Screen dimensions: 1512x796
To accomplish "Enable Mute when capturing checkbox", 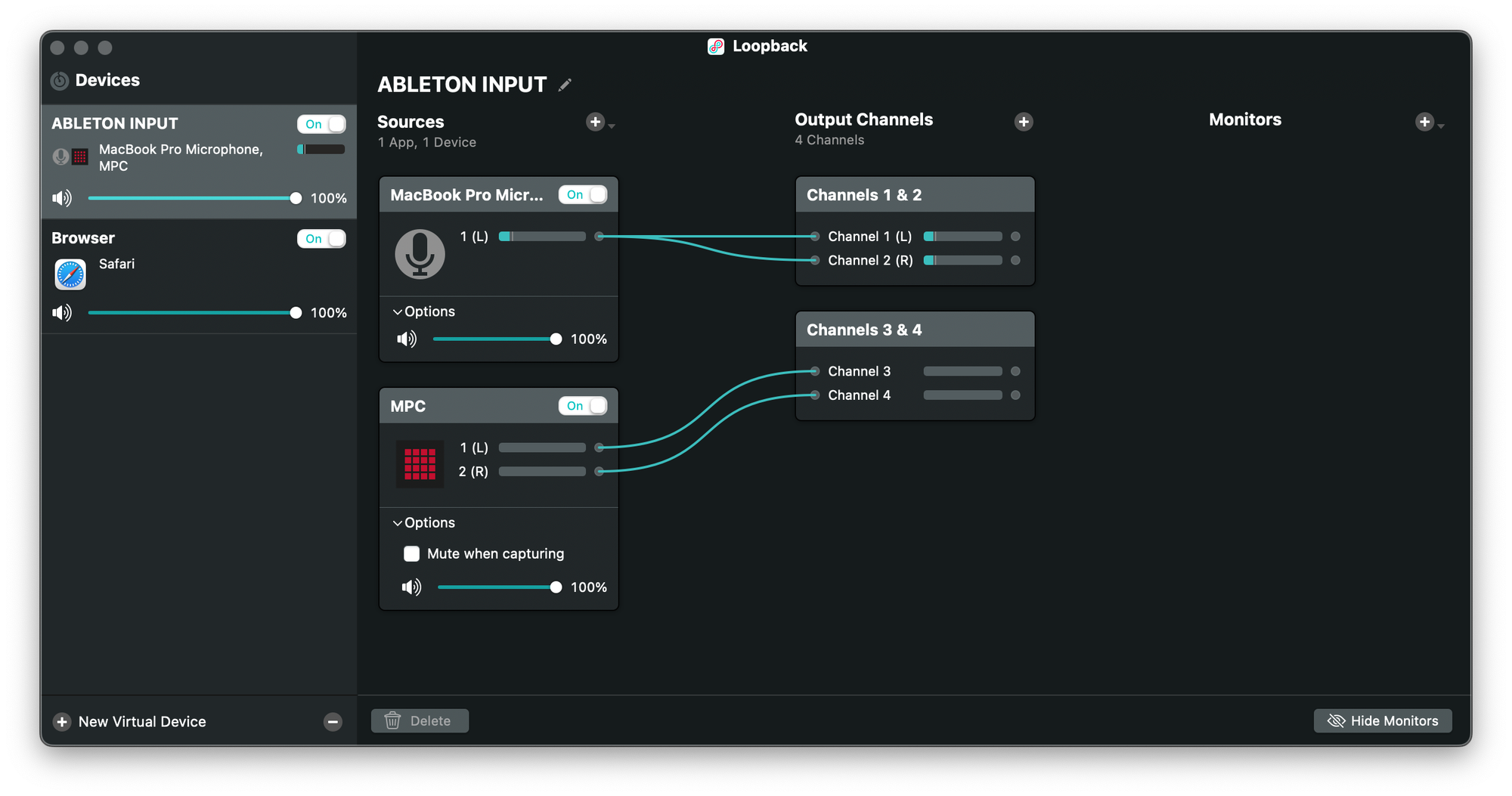I will click(412, 554).
